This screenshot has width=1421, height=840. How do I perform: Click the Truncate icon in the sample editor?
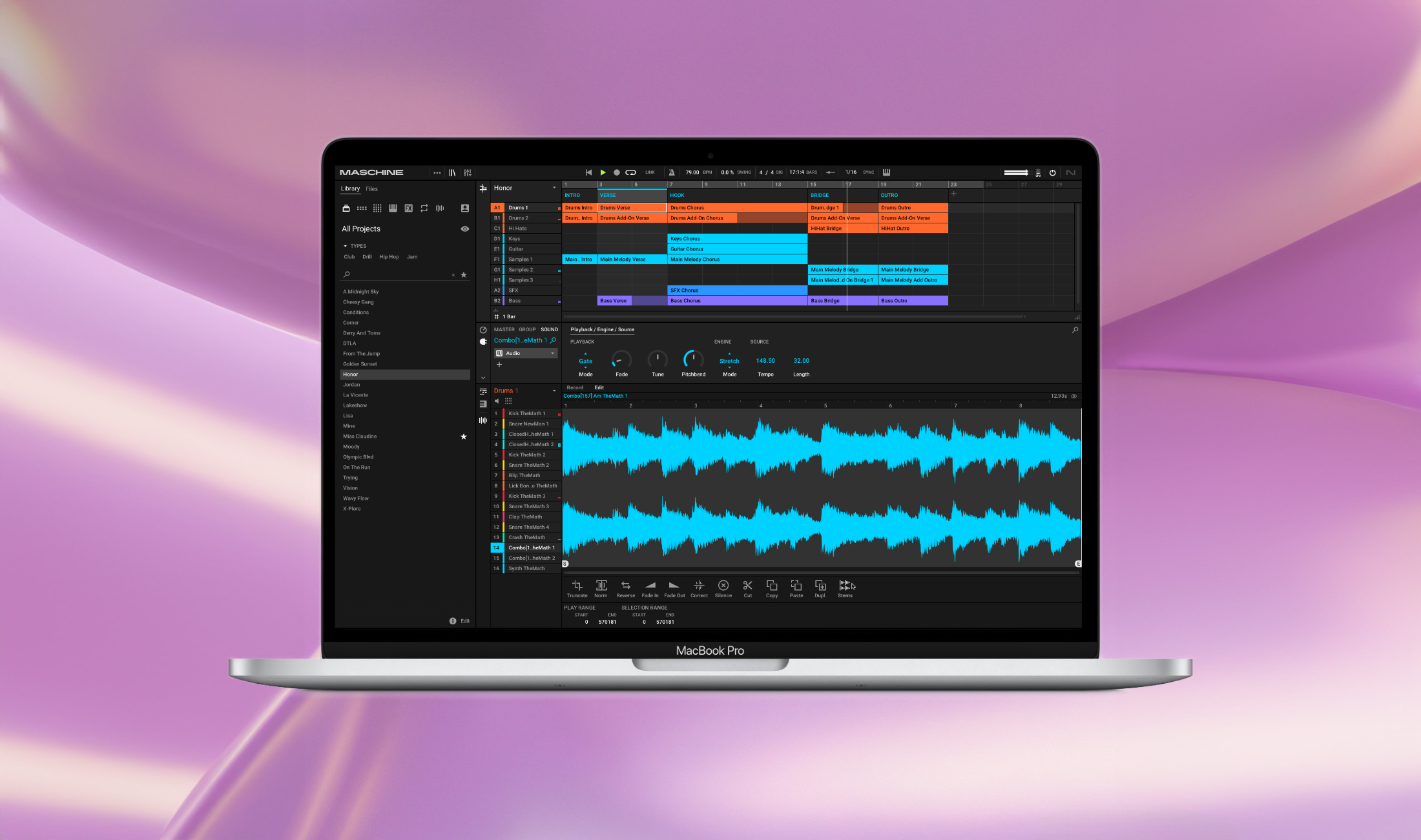577,584
